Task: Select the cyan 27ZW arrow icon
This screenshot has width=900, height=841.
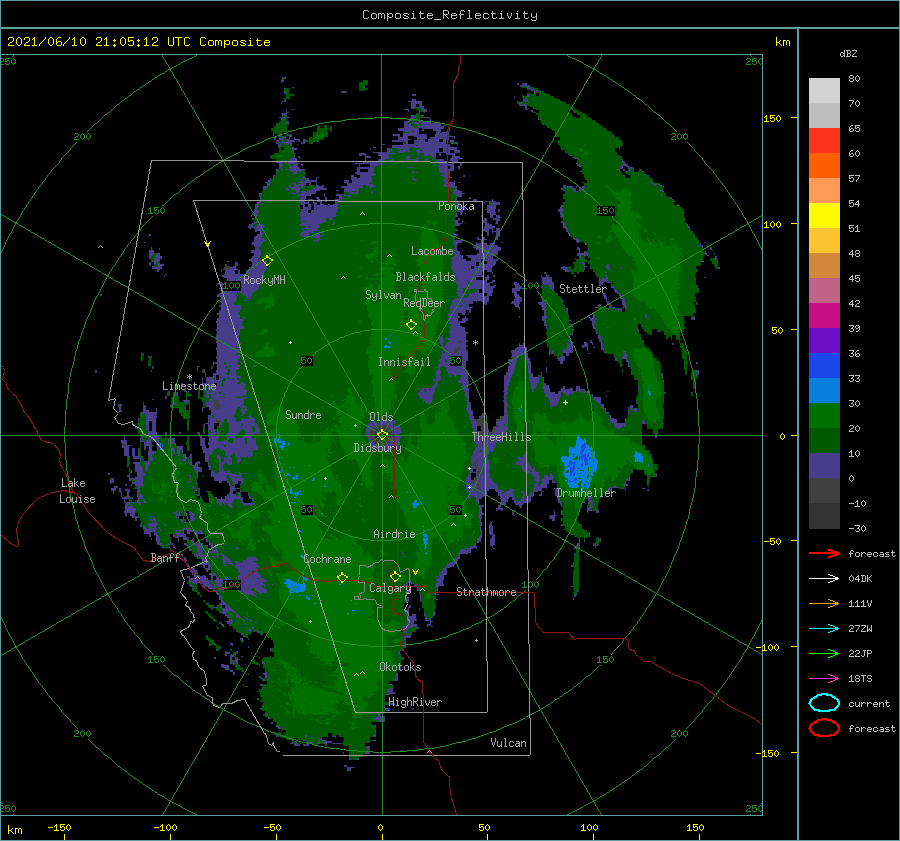Action: coord(824,629)
